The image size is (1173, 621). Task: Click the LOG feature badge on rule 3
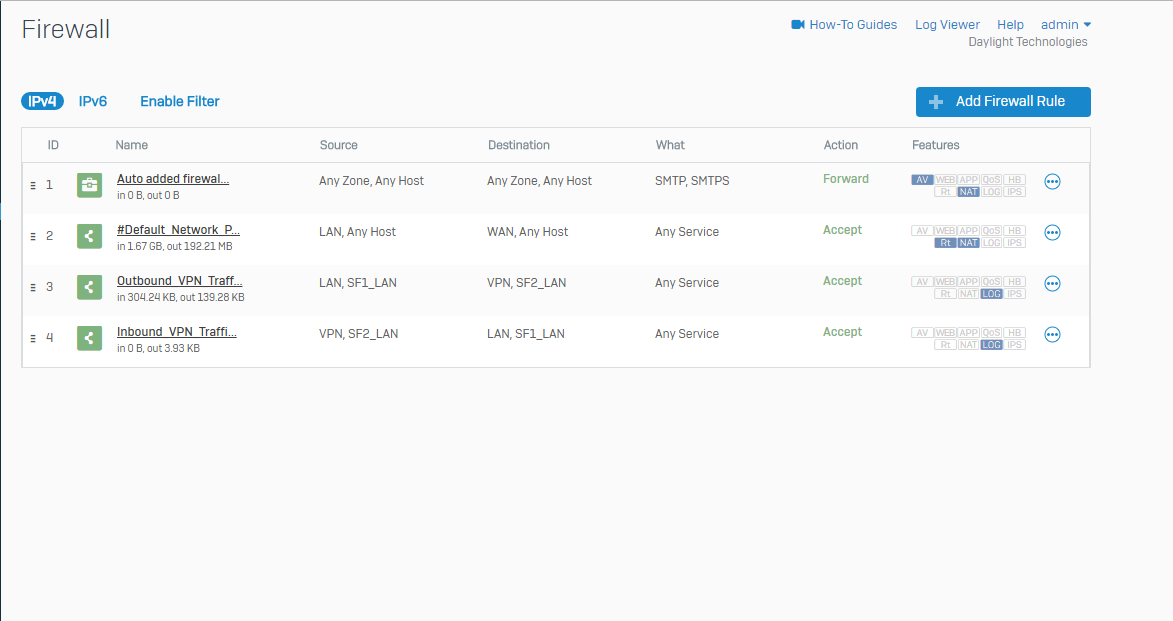[991, 294]
